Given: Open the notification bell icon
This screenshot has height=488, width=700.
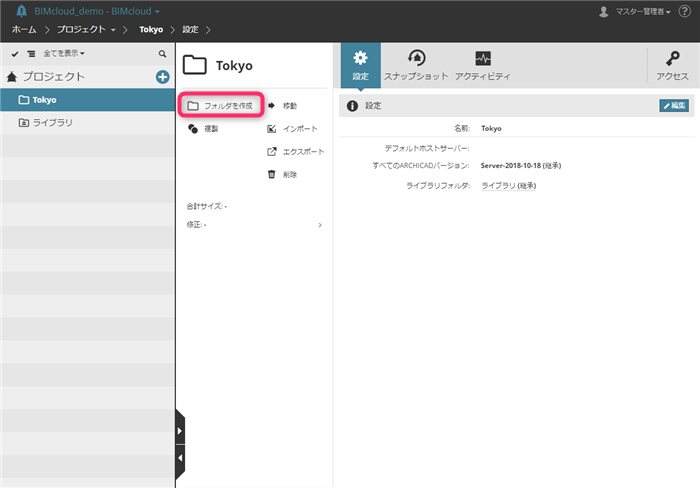Looking at the screenshot, I should (x=21, y=11).
